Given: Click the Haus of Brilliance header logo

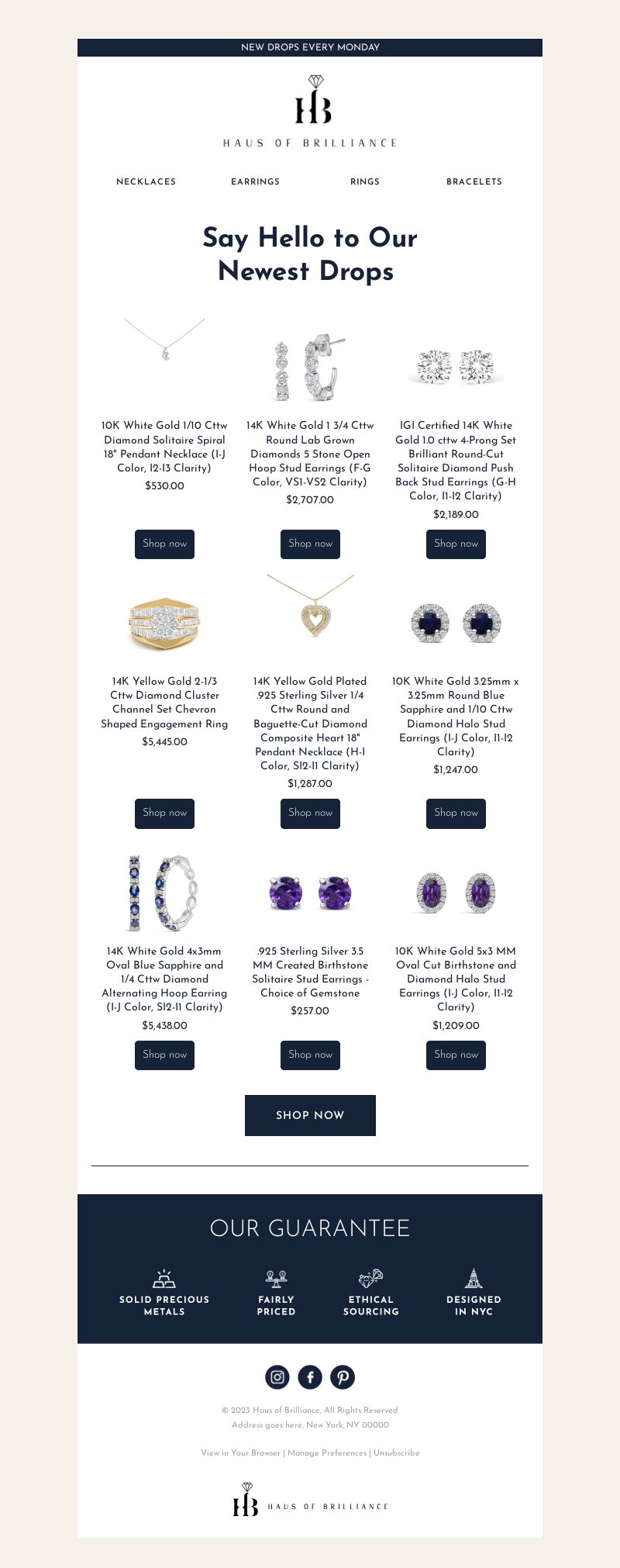Looking at the screenshot, I should click(x=310, y=111).
